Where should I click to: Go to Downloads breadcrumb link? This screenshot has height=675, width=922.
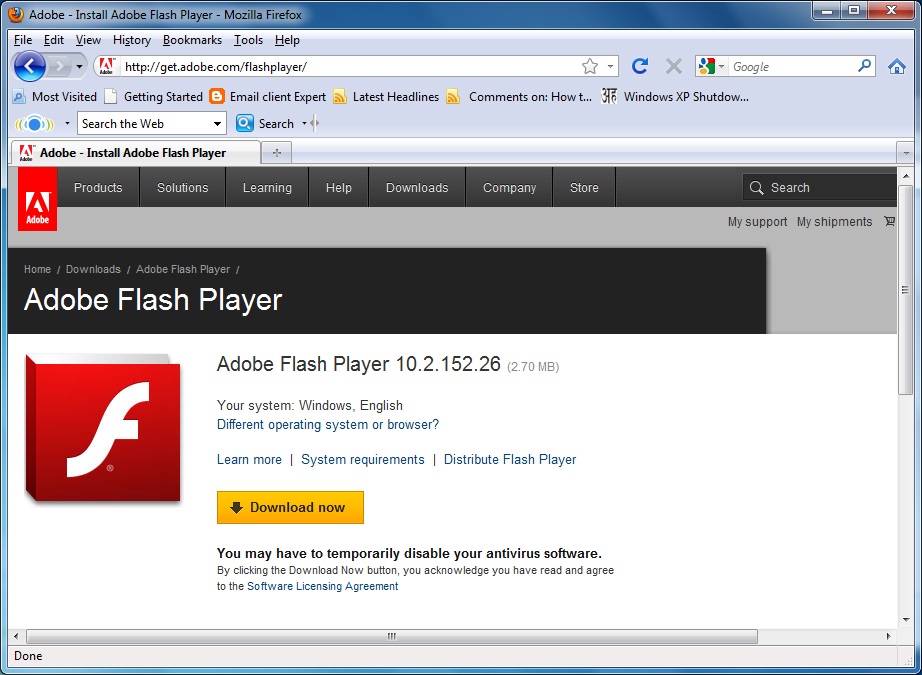93,269
